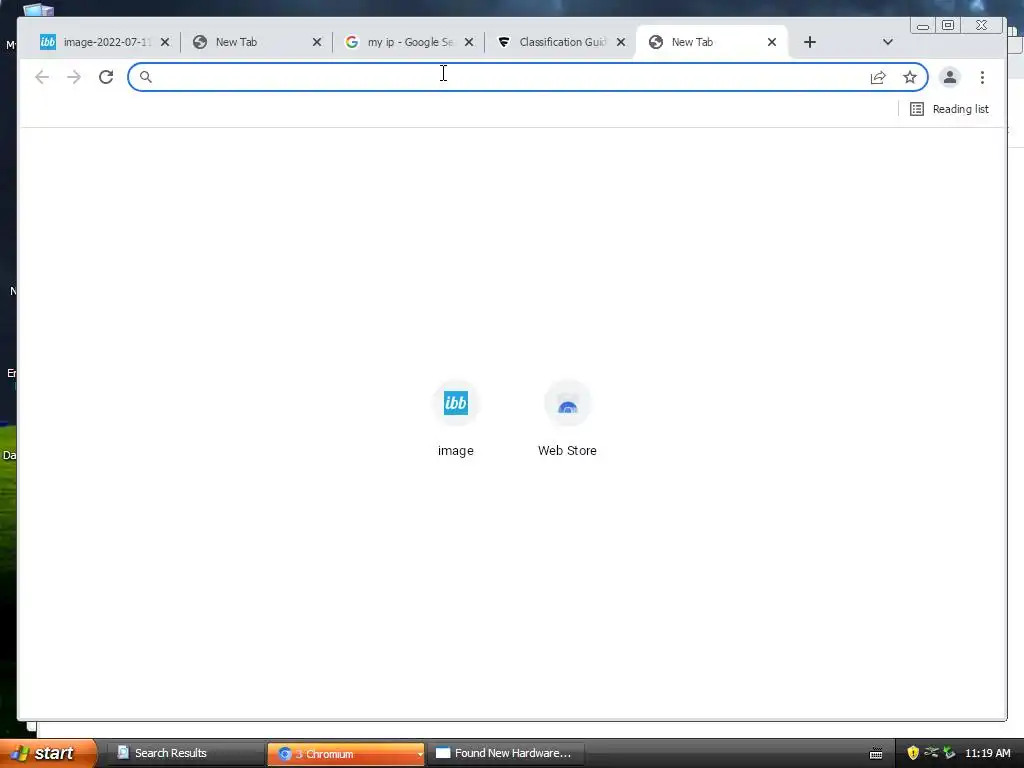The height and width of the screenshot is (768, 1024).
Task: Reload the current page
Action: point(106,77)
